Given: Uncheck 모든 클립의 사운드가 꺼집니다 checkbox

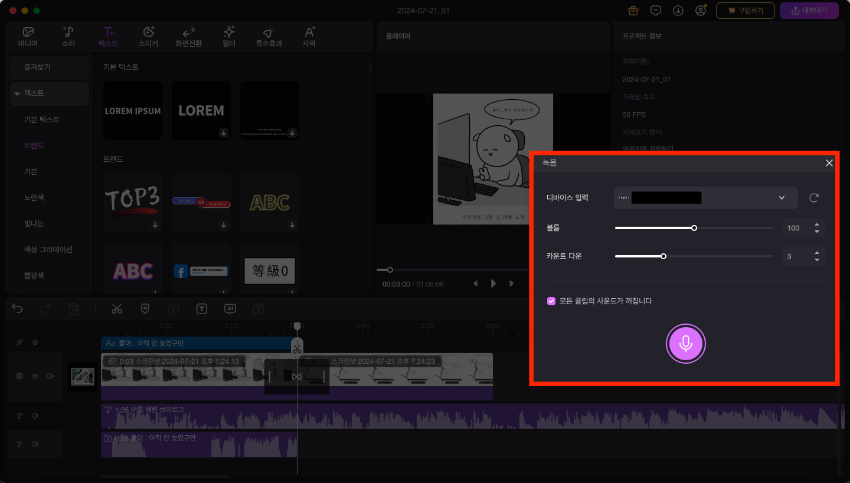Looking at the screenshot, I should point(551,301).
